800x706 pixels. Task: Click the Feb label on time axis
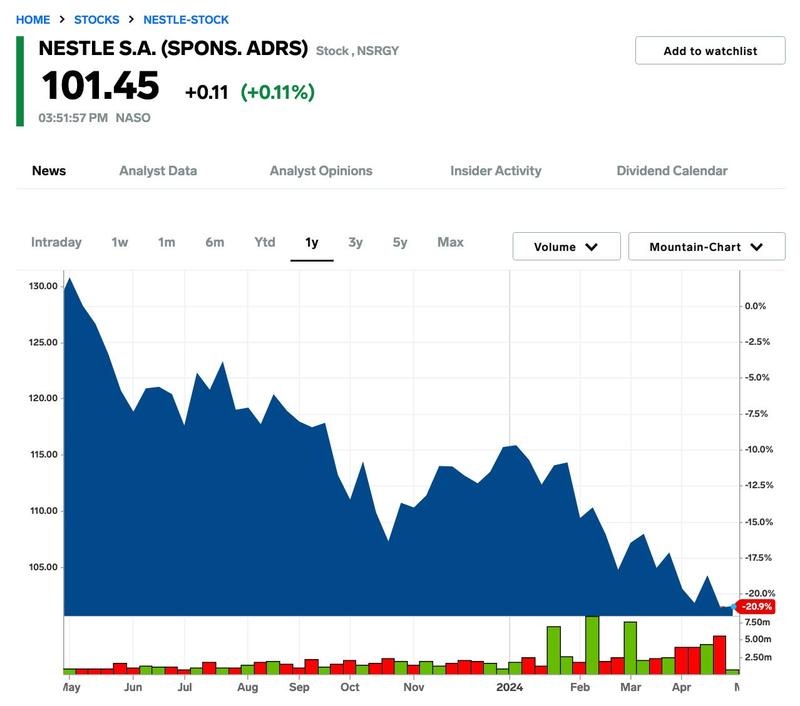(580, 687)
